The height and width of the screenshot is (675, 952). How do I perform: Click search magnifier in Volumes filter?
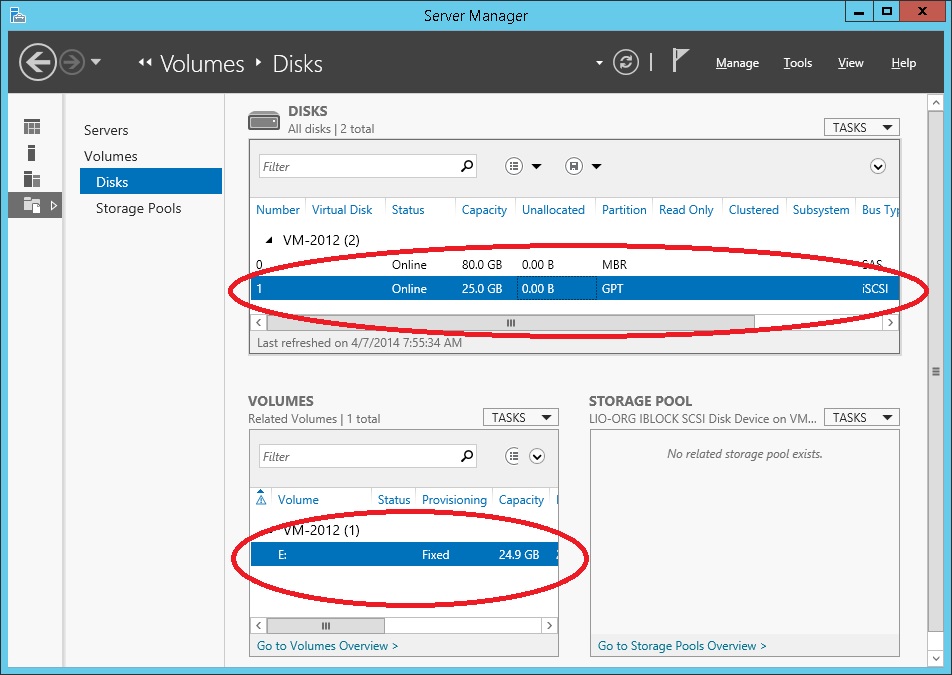click(467, 456)
